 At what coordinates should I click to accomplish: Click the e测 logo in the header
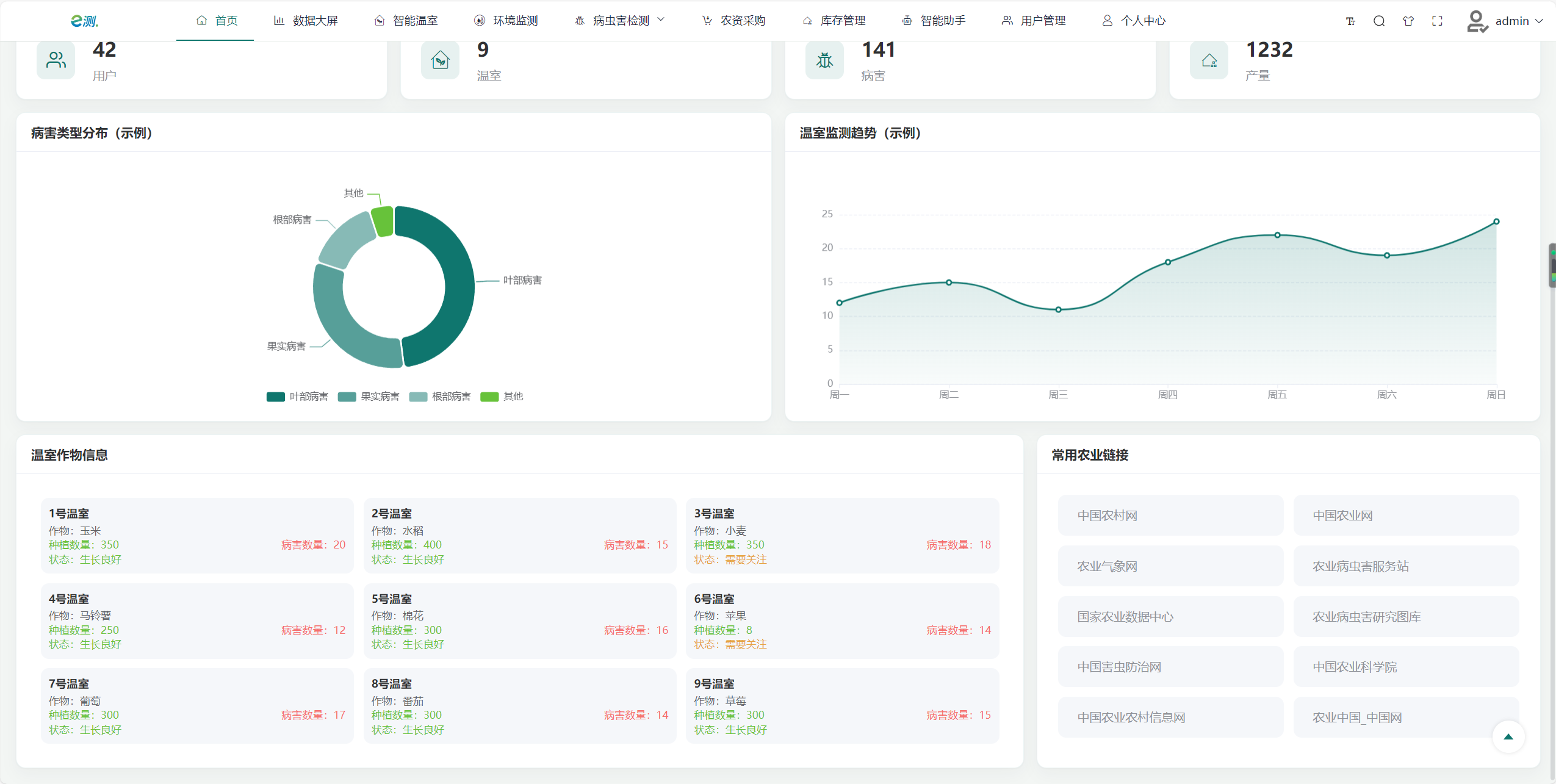pyautogui.click(x=84, y=21)
